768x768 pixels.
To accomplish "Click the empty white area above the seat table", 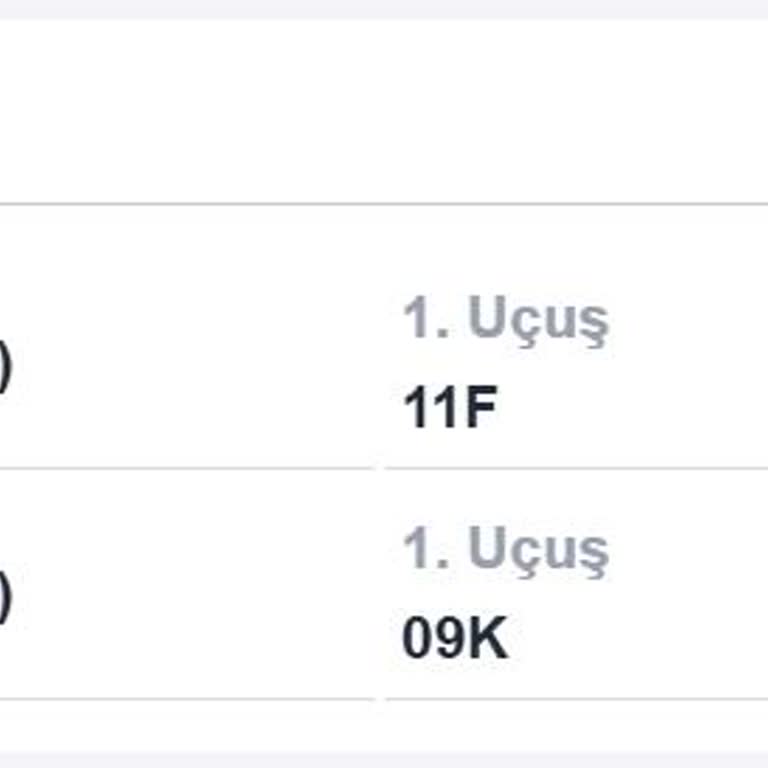I will (384, 110).
